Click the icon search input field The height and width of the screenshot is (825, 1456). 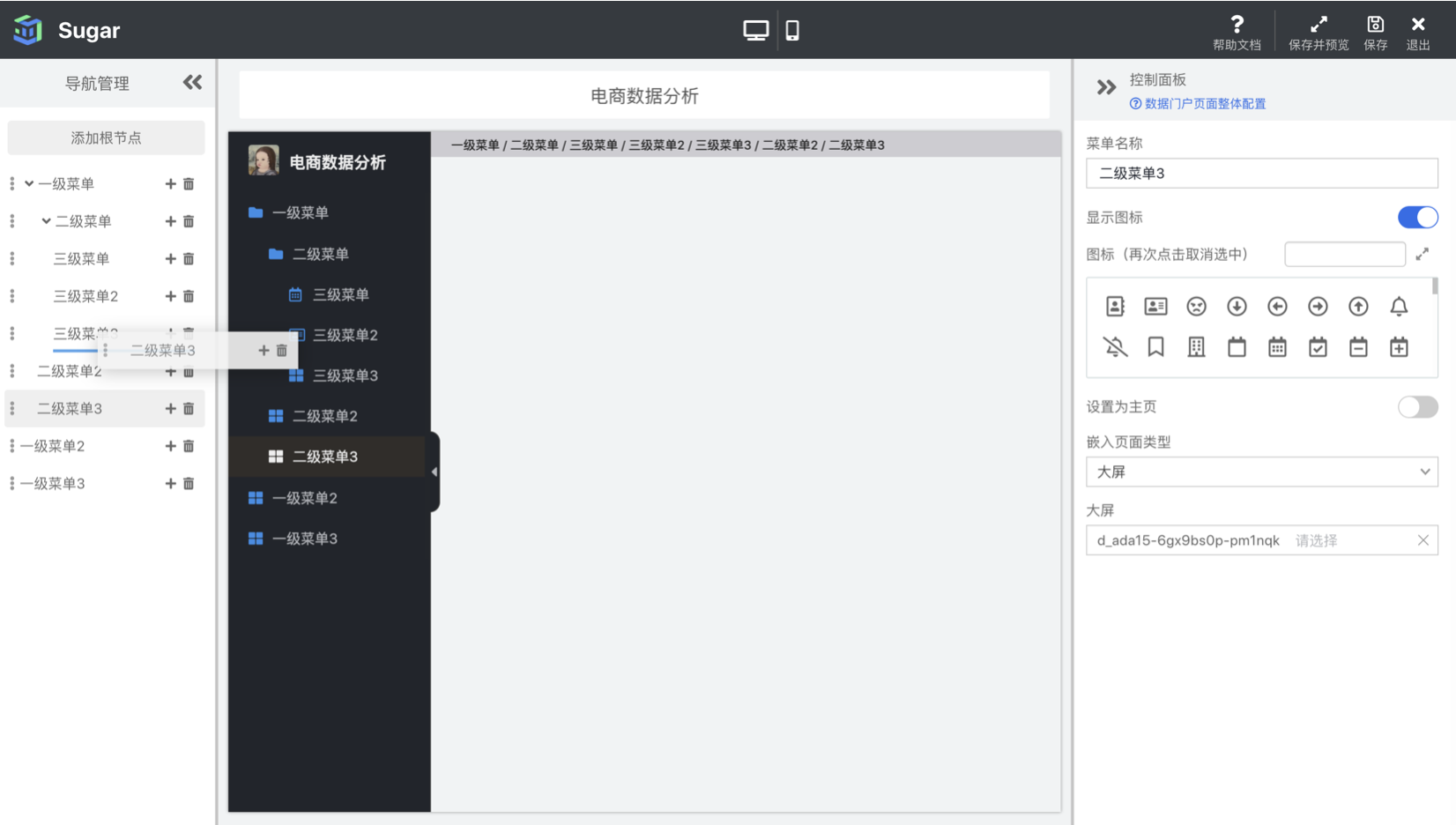click(1345, 254)
